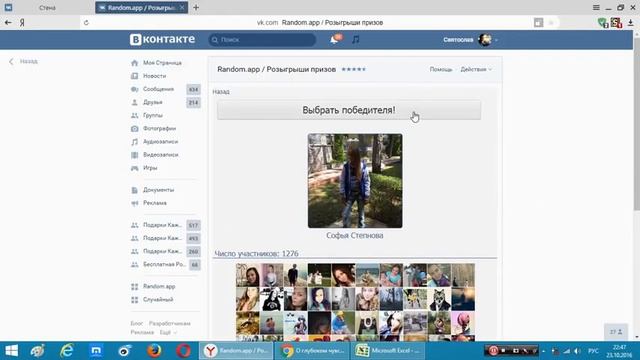Viewport: 640px width, 360px height.
Task: Open the Блог footer link
Action: point(137,323)
